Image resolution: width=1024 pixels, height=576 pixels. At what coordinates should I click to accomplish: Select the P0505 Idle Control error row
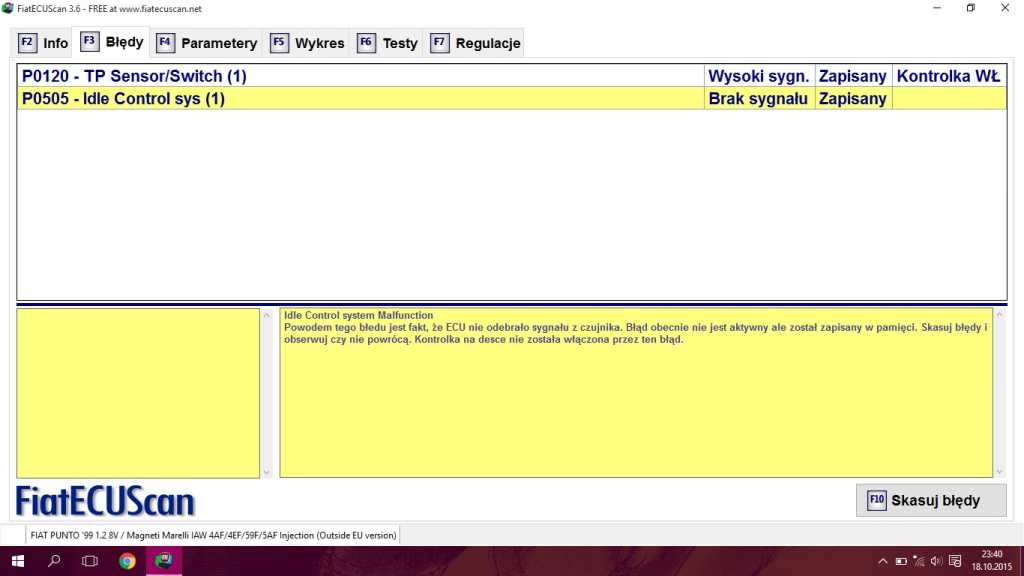pyautogui.click(x=360, y=99)
